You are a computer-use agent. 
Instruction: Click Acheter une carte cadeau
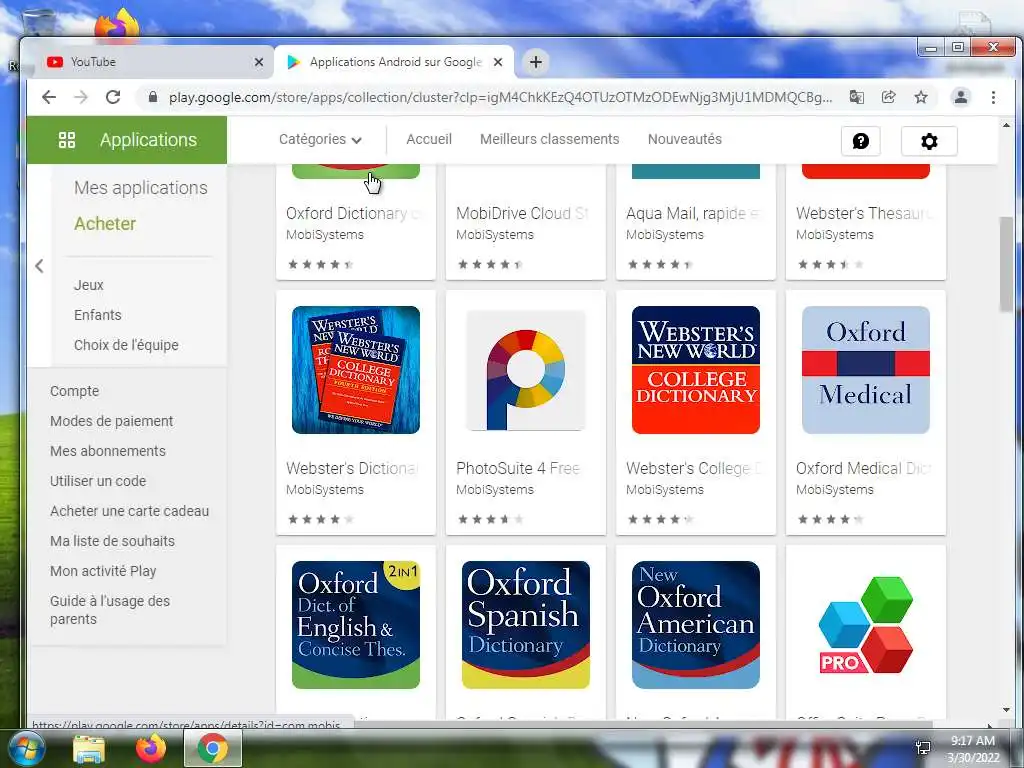coord(129,511)
